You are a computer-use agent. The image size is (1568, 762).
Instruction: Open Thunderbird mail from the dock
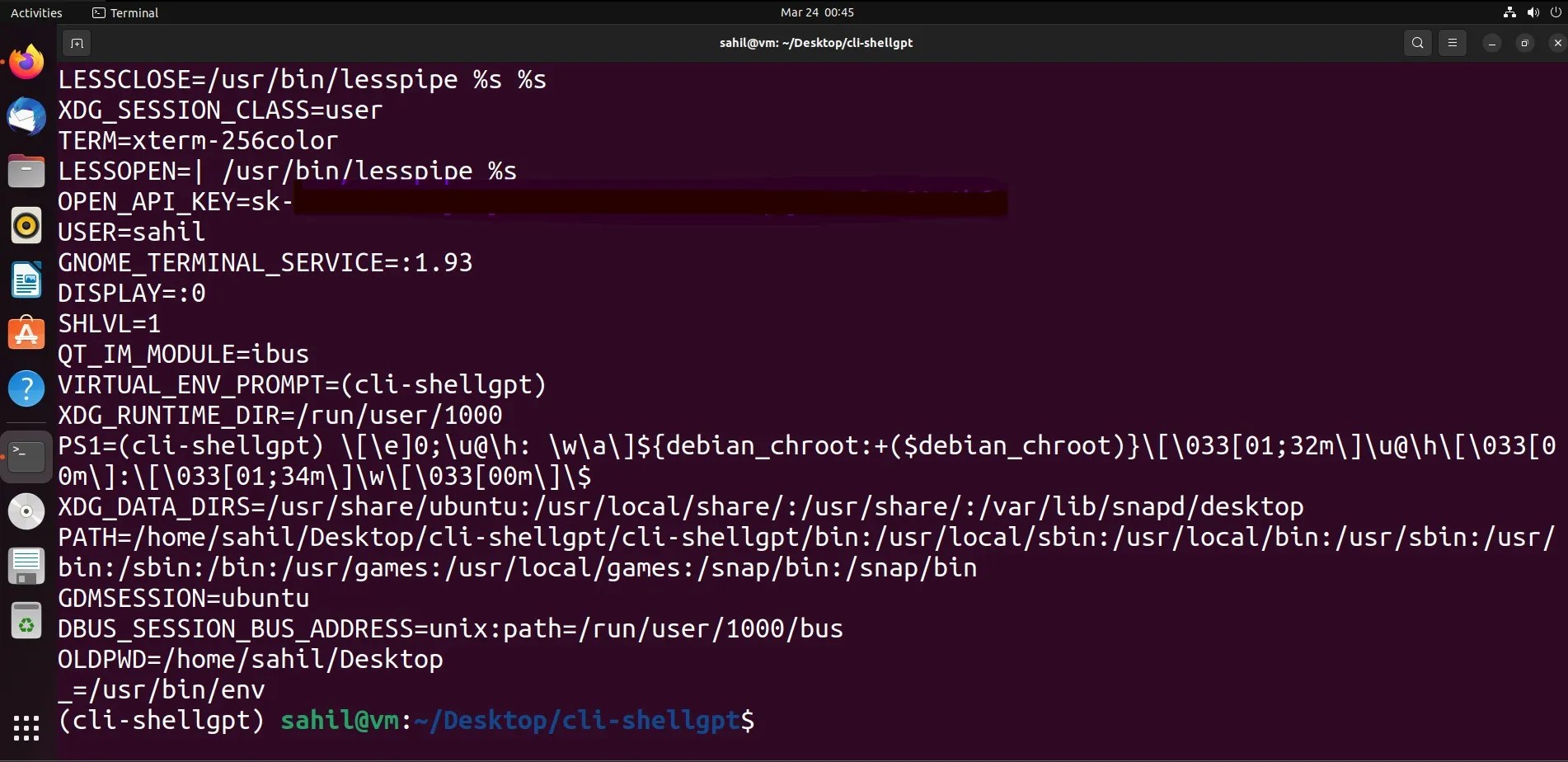(26, 116)
